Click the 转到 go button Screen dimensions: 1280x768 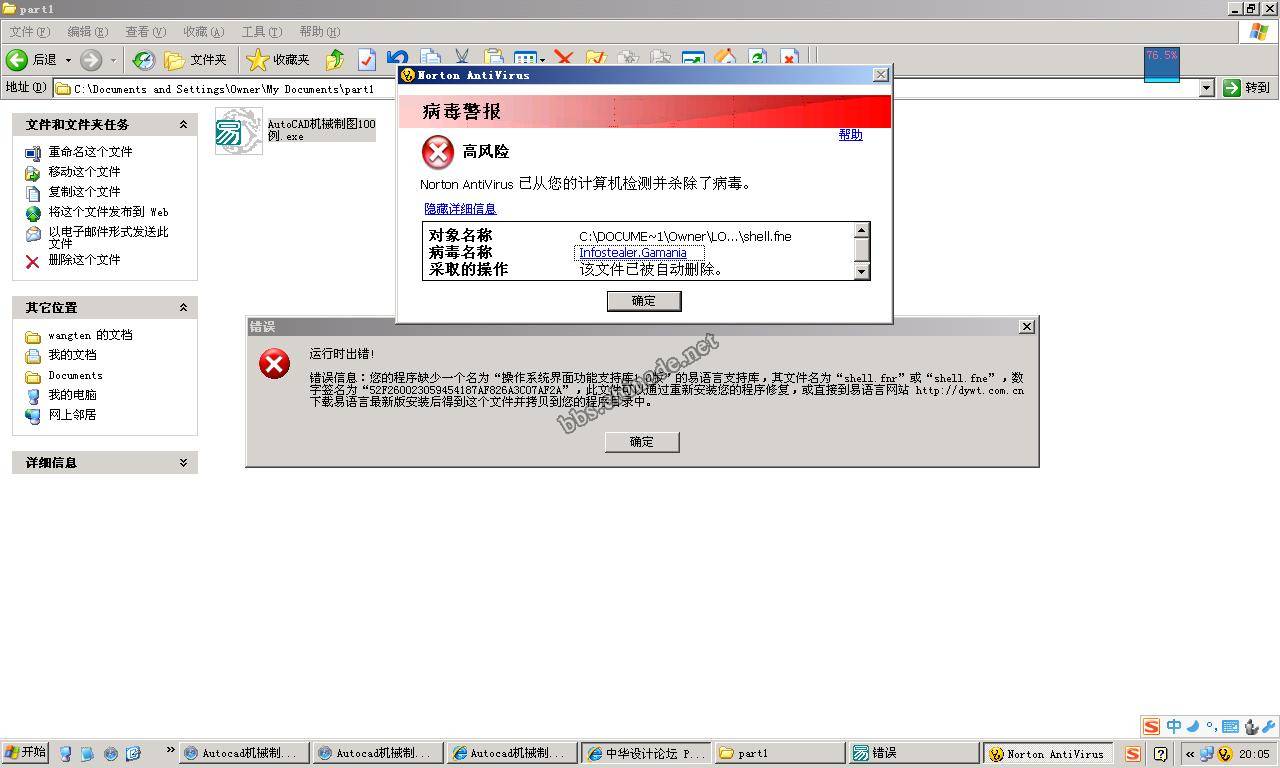[1247, 88]
